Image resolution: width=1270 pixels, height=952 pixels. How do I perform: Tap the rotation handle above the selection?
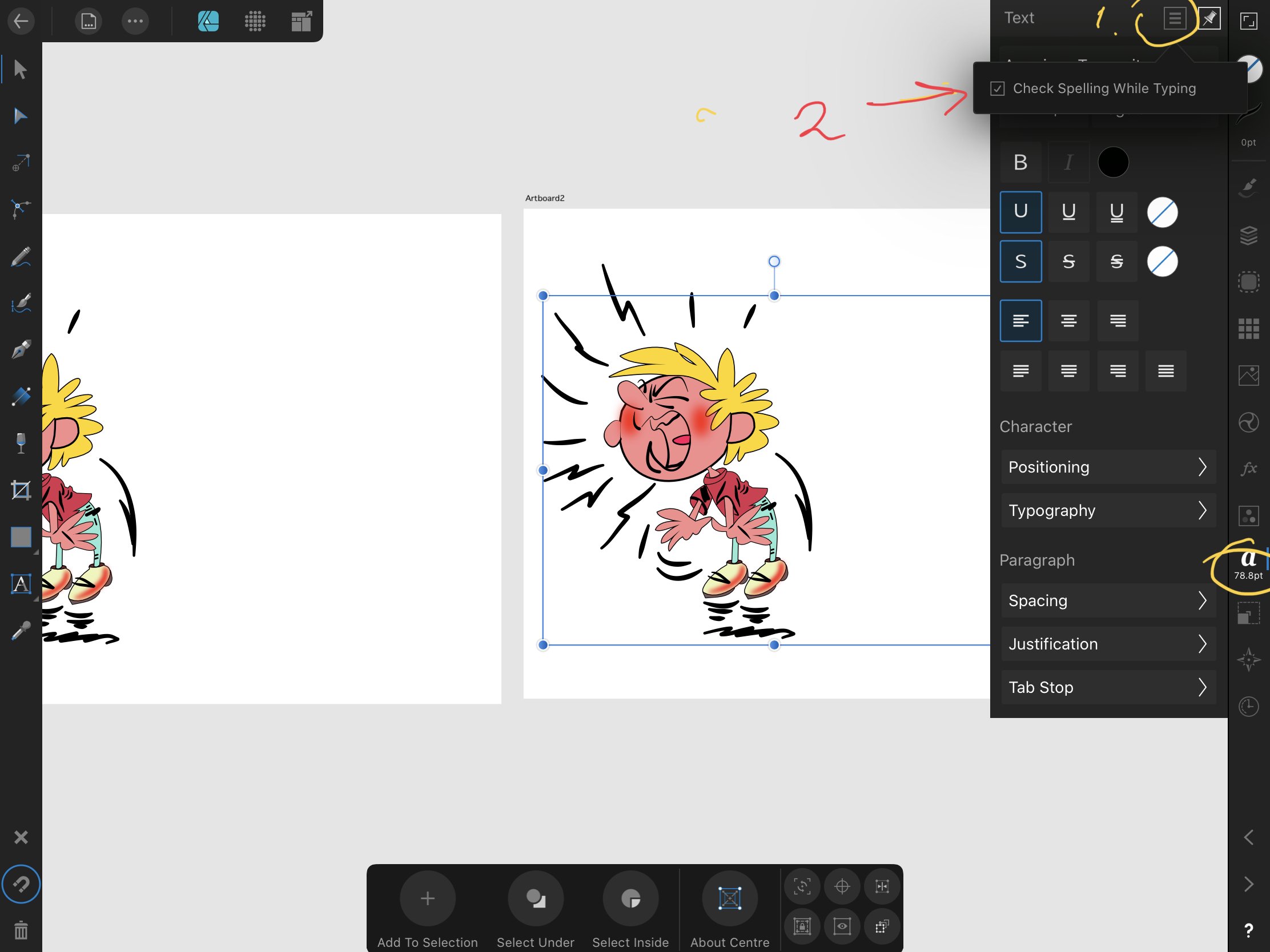(x=774, y=261)
